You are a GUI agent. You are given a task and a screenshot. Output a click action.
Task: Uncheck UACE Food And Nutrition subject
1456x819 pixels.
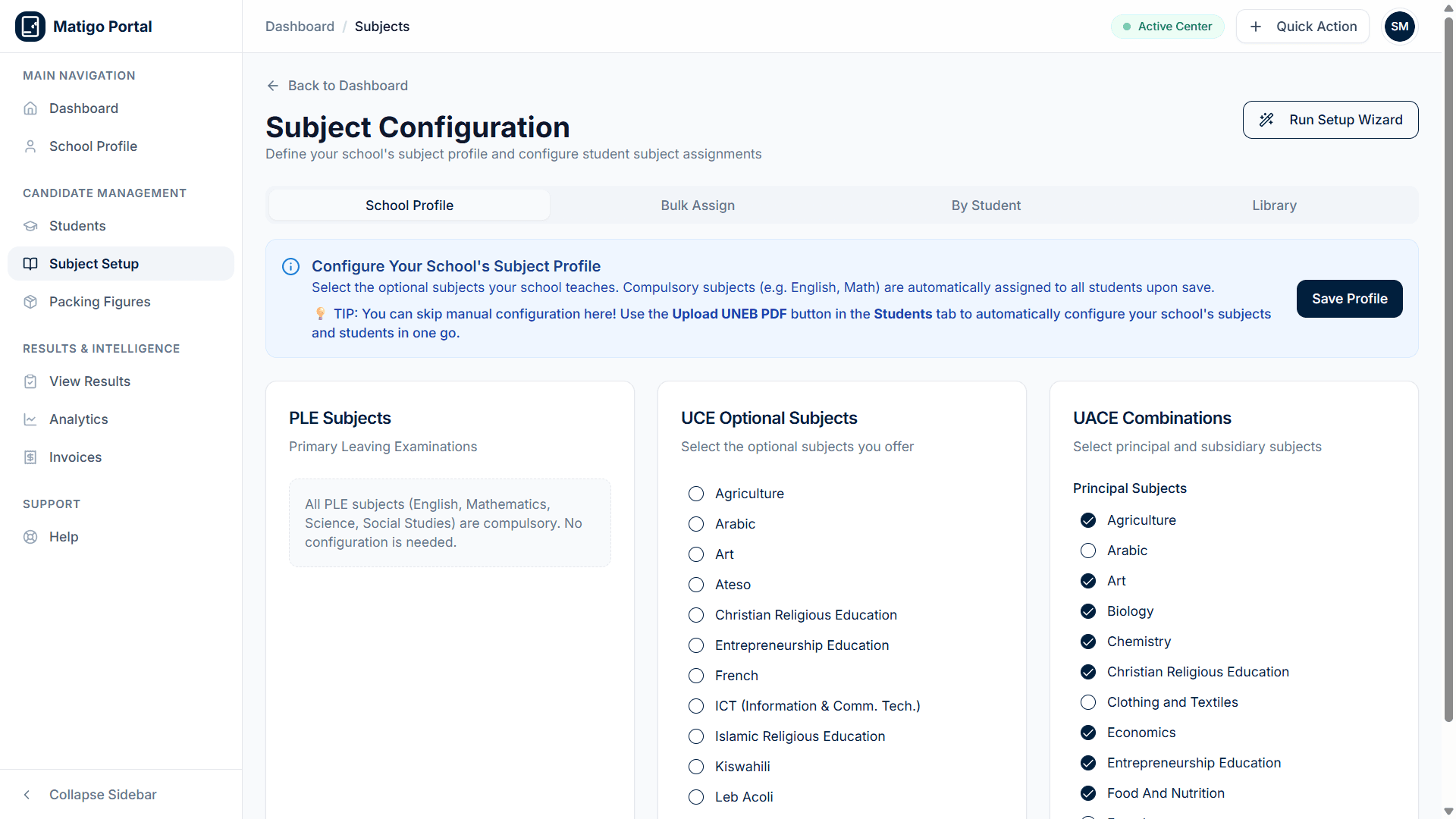[x=1088, y=793]
